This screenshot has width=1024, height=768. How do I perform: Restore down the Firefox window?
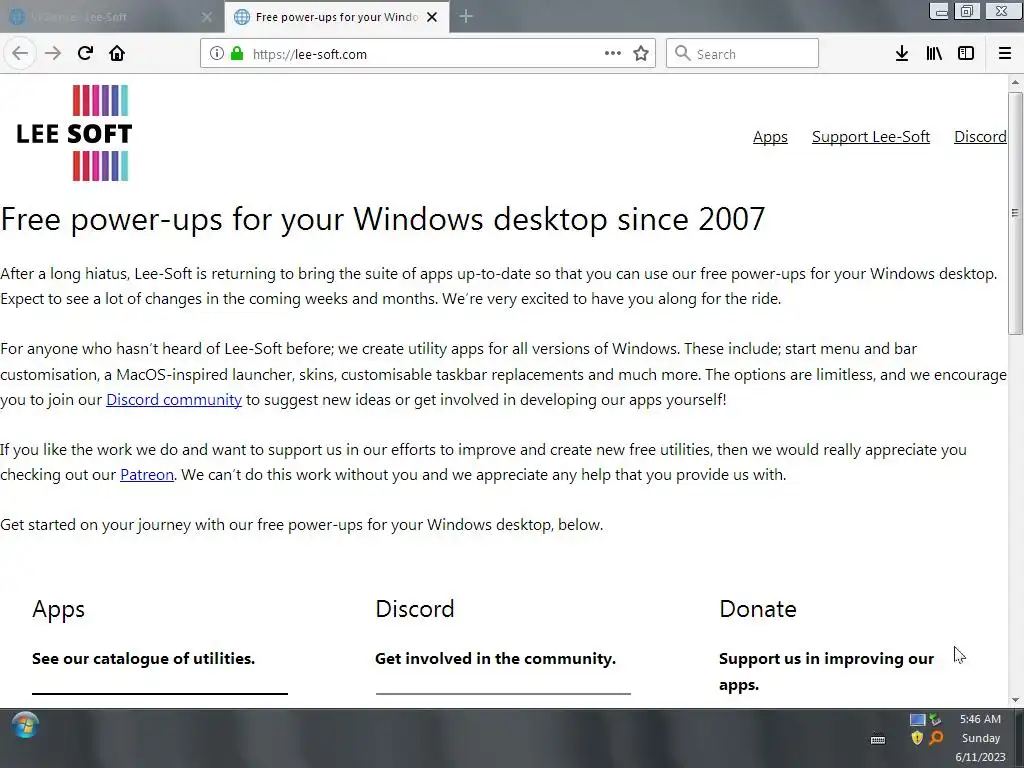pos(967,11)
